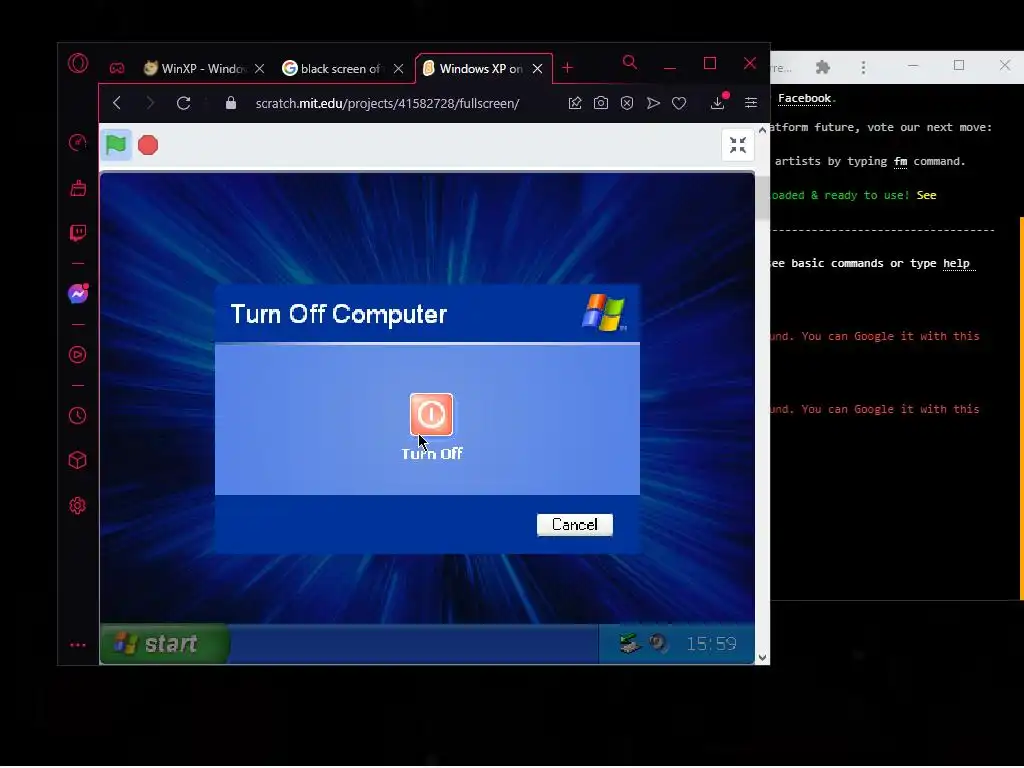Click the share/edit icon in the address bar

[x=575, y=103]
